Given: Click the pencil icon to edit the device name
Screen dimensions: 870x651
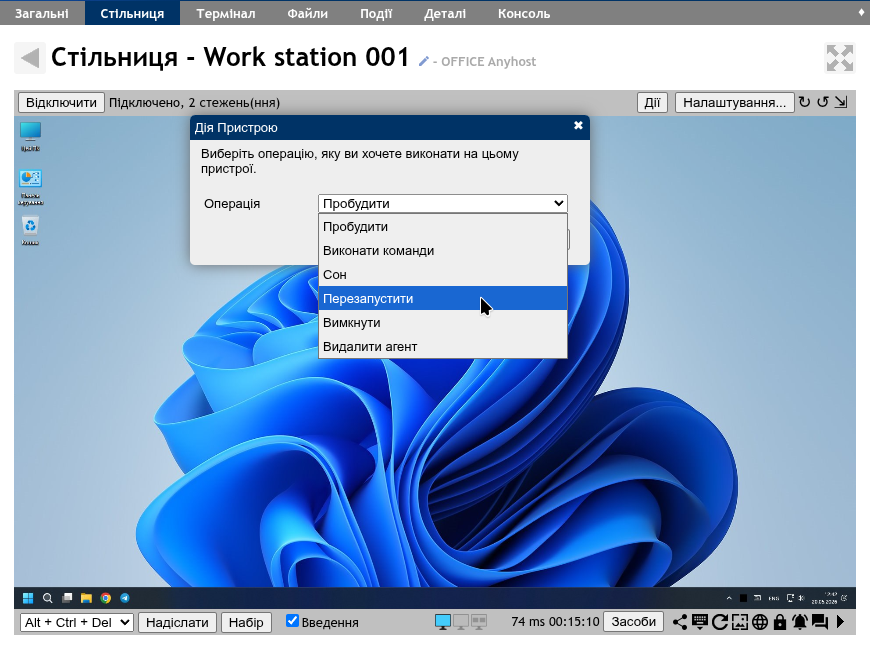Looking at the screenshot, I should tap(423, 61).
